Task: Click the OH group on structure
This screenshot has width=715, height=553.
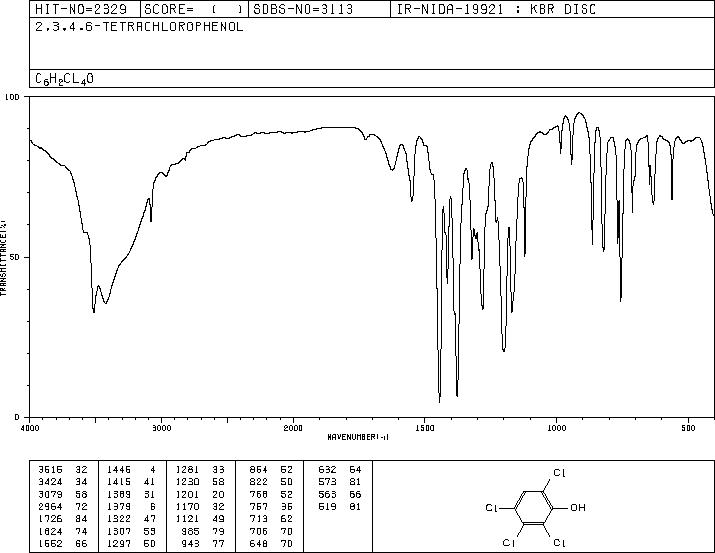Action: point(577,507)
